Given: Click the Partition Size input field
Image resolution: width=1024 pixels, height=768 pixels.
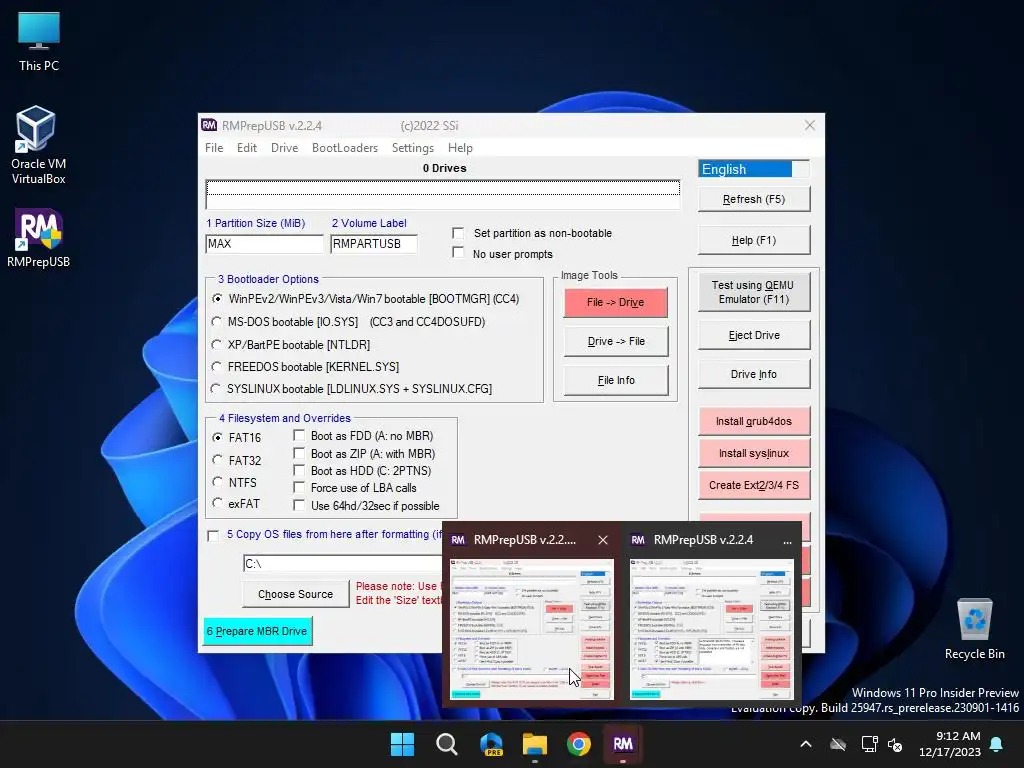Looking at the screenshot, I should (264, 244).
